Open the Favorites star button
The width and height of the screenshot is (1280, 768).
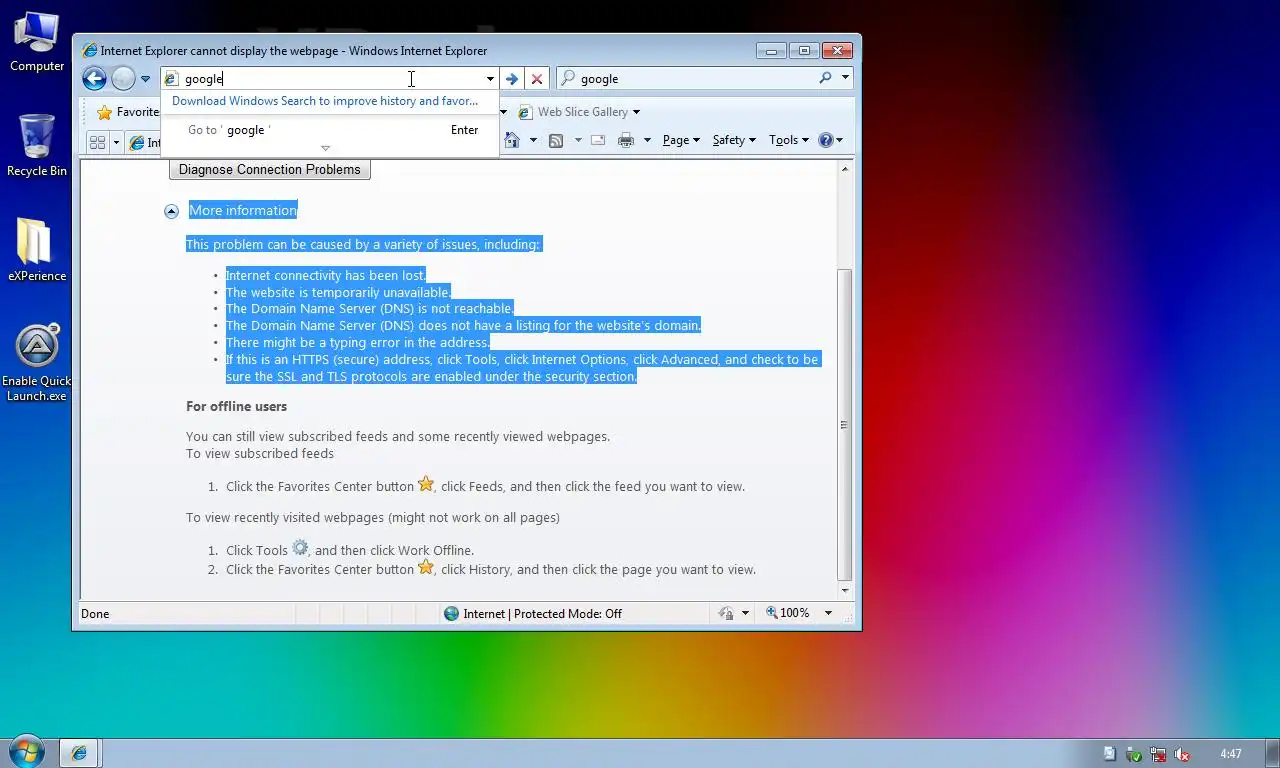tap(127, 112)
